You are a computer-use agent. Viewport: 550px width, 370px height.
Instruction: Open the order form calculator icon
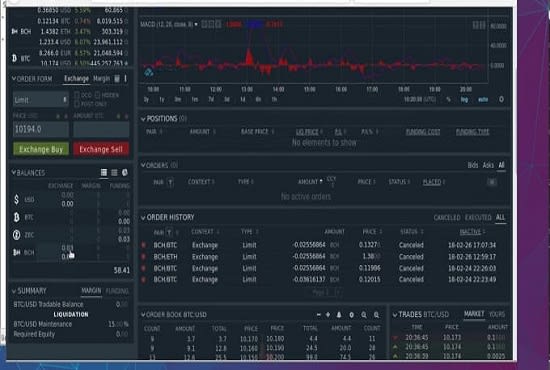click(x=117, y=79)
